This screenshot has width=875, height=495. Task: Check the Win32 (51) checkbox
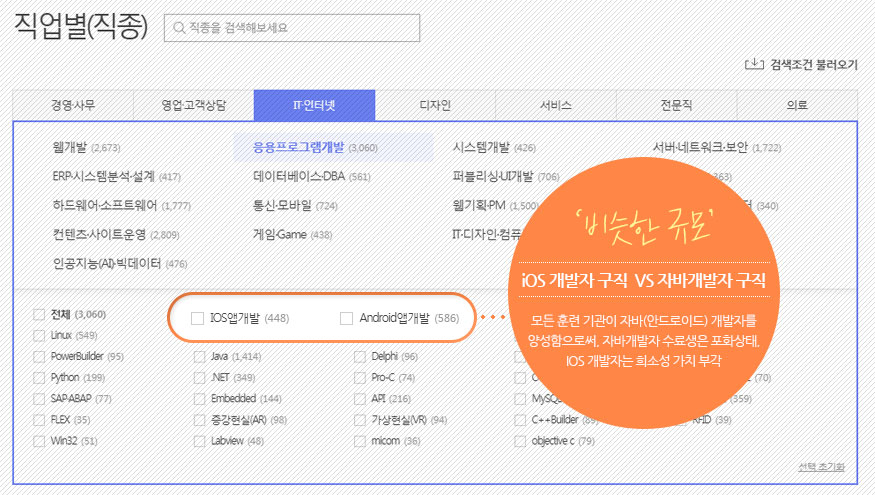pos(39,441)
